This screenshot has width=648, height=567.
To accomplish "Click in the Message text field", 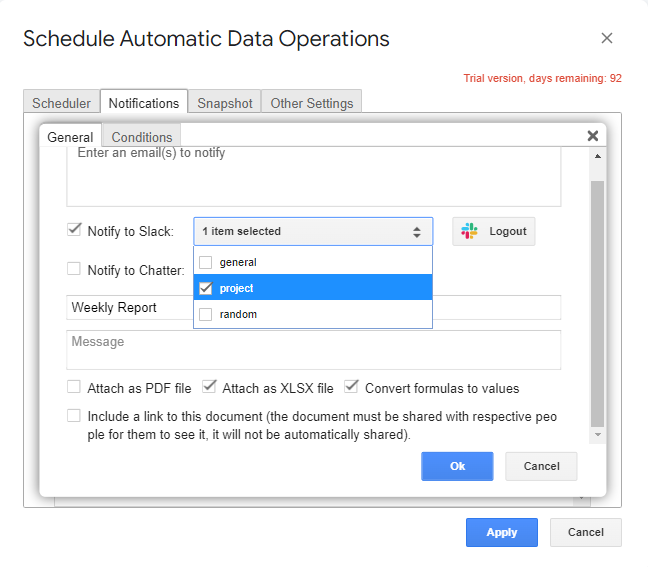I will coord(313,350).
